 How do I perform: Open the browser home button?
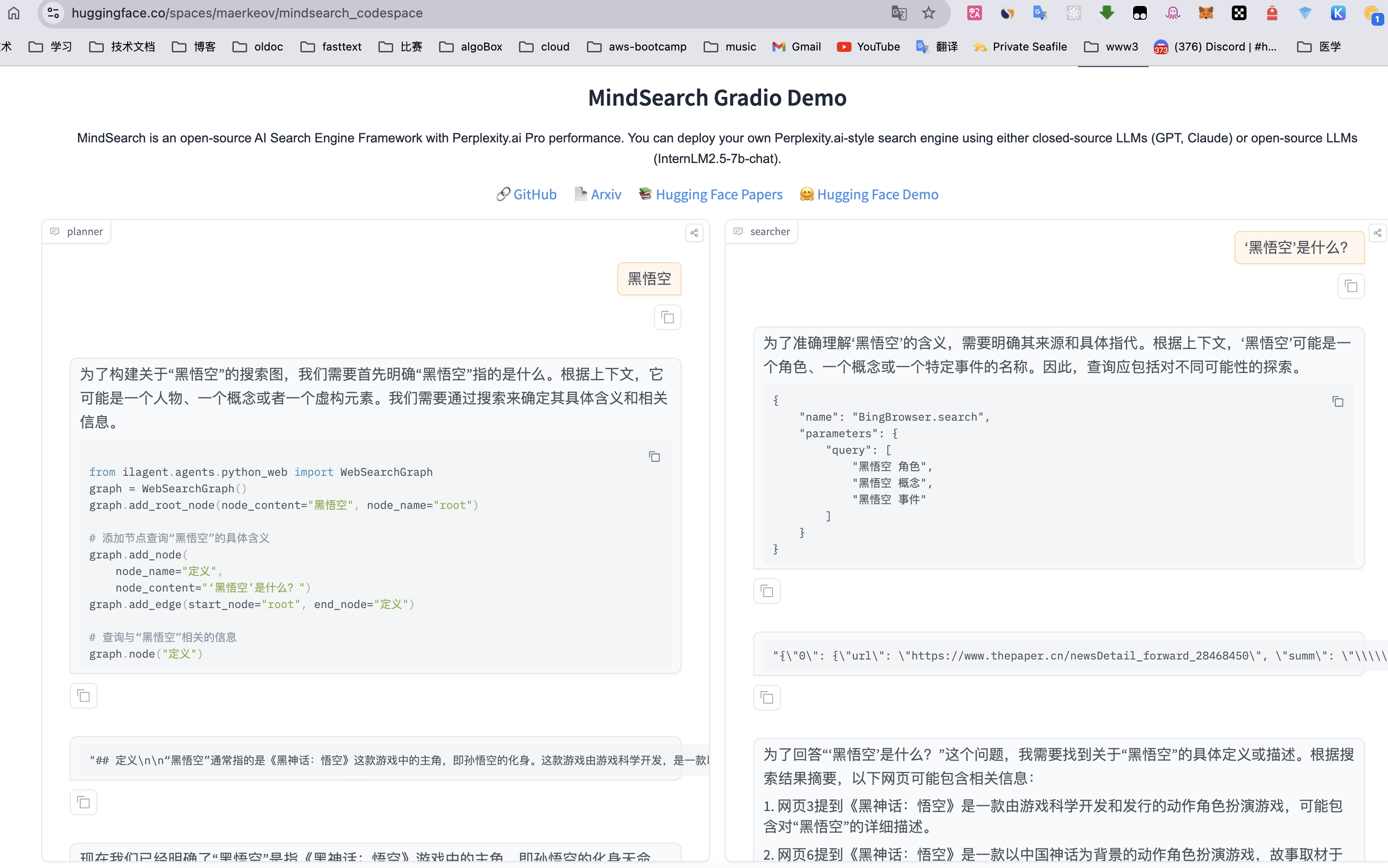tap(14, 13)
